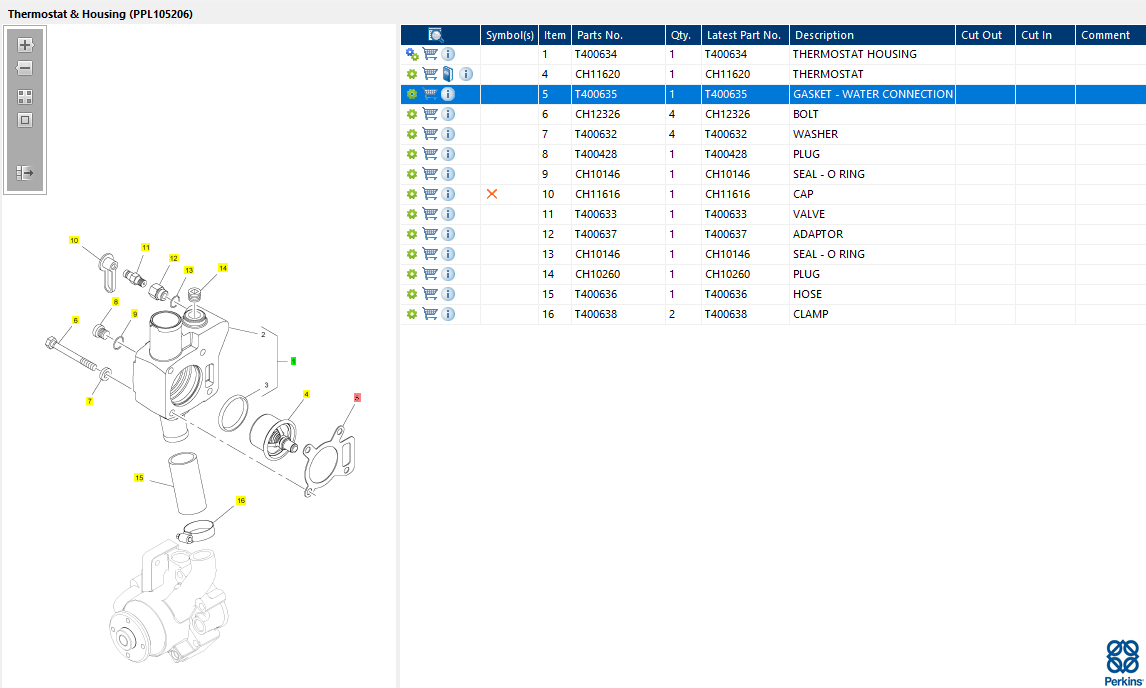Sort by the Symbol(s) column header
Viewport: 1146px width, 688px height.
(x=509, y=35)
